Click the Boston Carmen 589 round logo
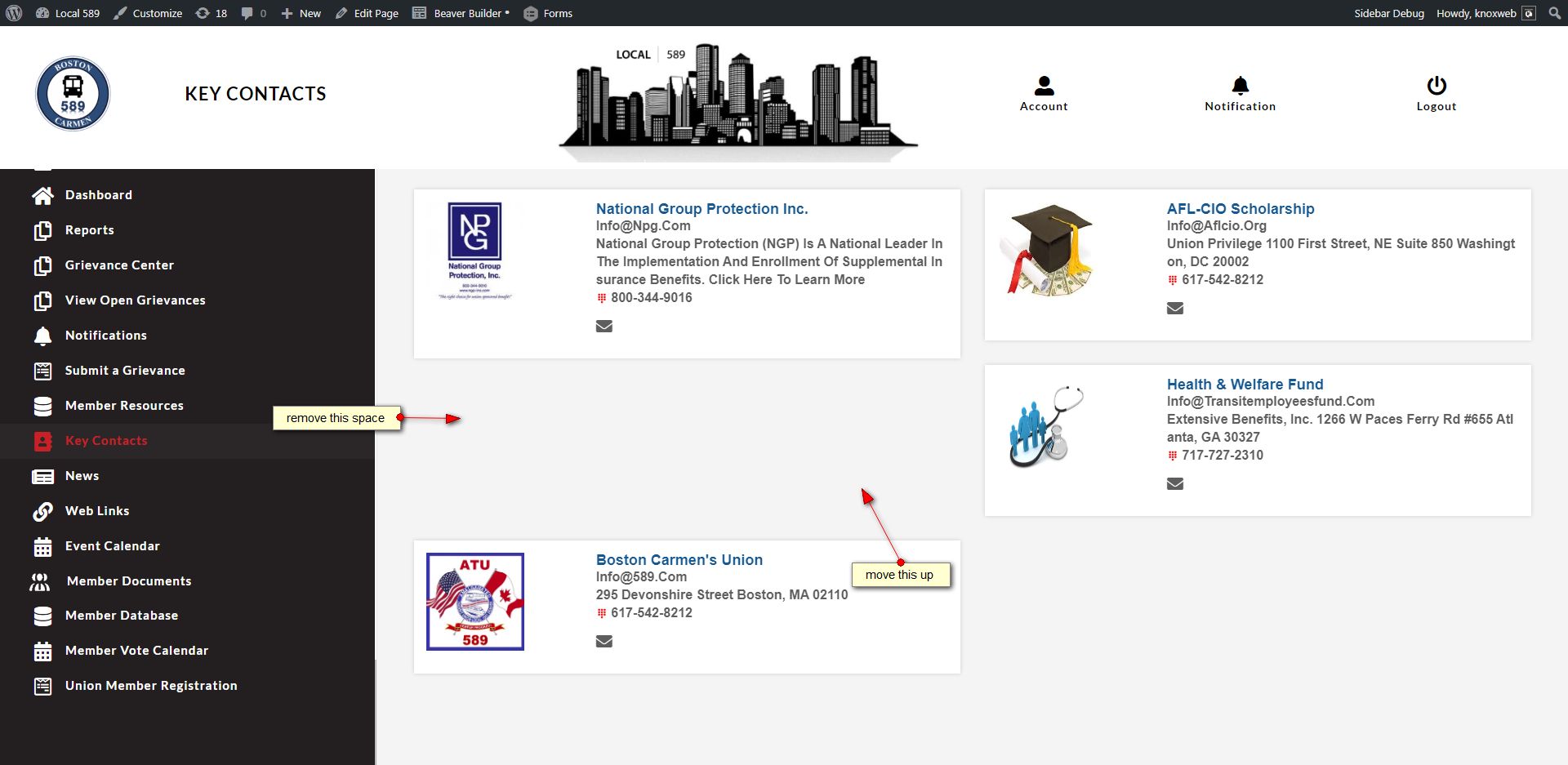The width and height of the screenshot is (1568, 765). pyautogui.click(x=73, y=94)
